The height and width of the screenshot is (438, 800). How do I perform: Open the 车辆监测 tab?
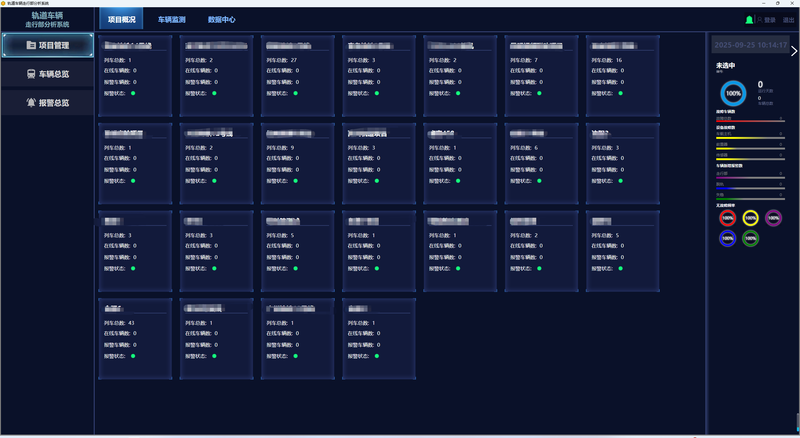coord(171,19)
